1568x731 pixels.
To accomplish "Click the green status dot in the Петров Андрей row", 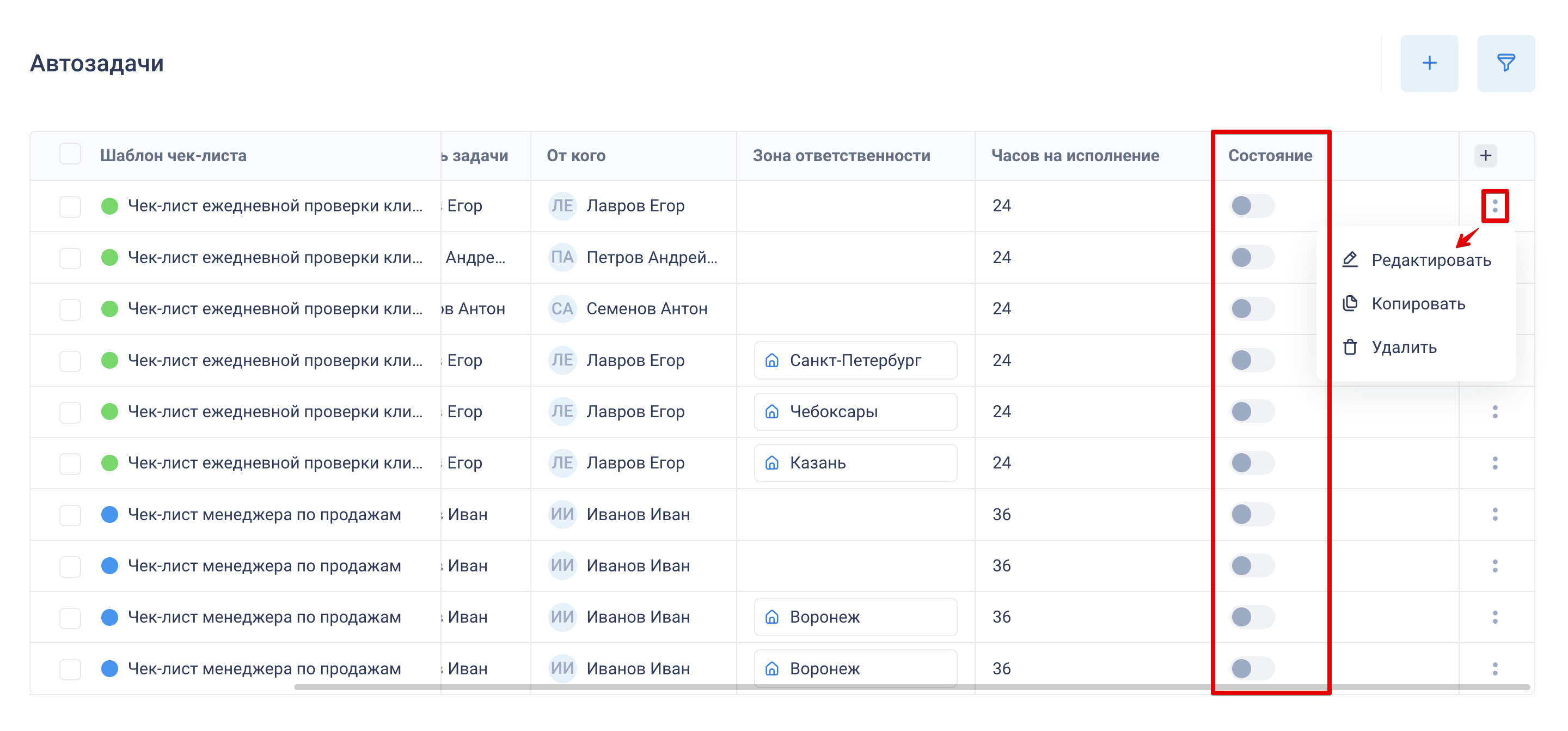I will point(109,258).
